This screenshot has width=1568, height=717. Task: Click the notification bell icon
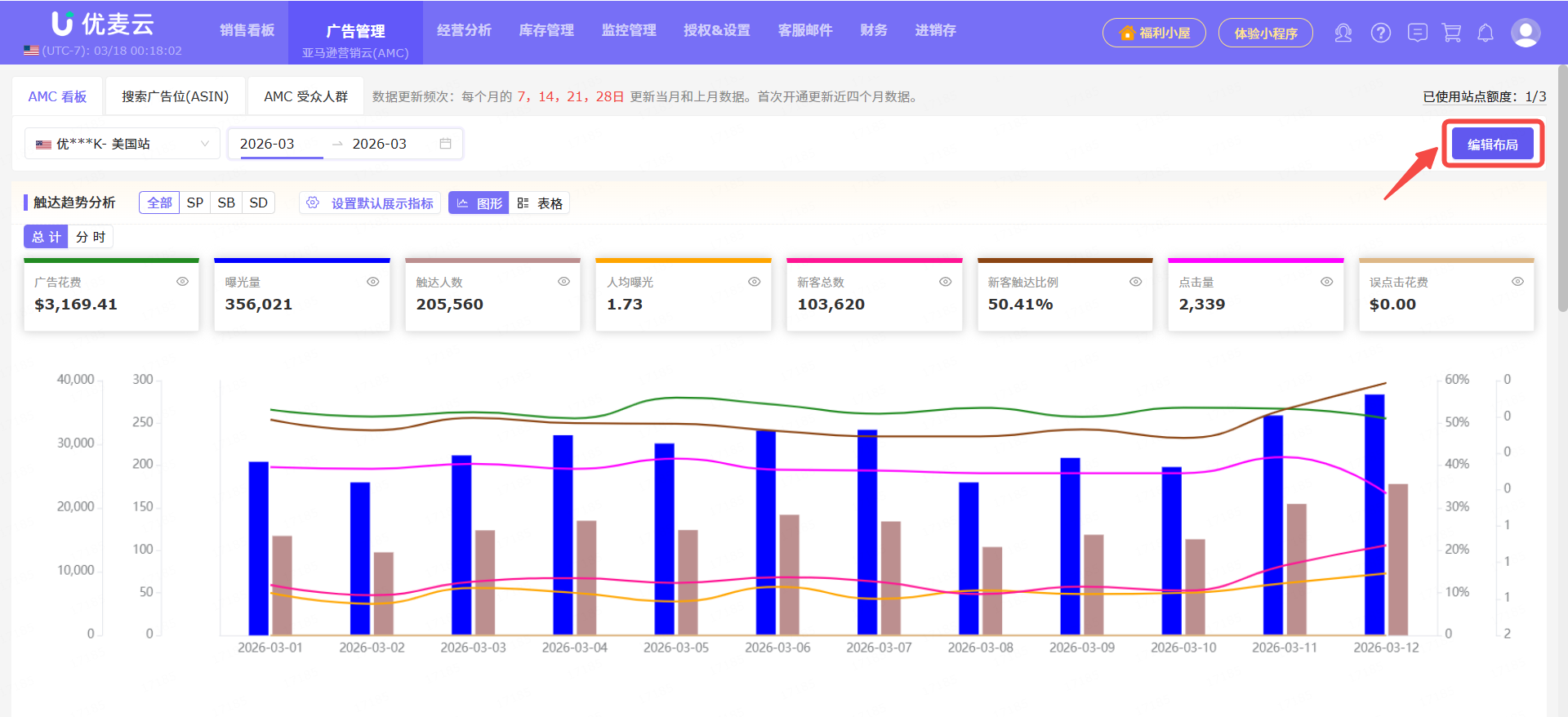point(1486,33)
